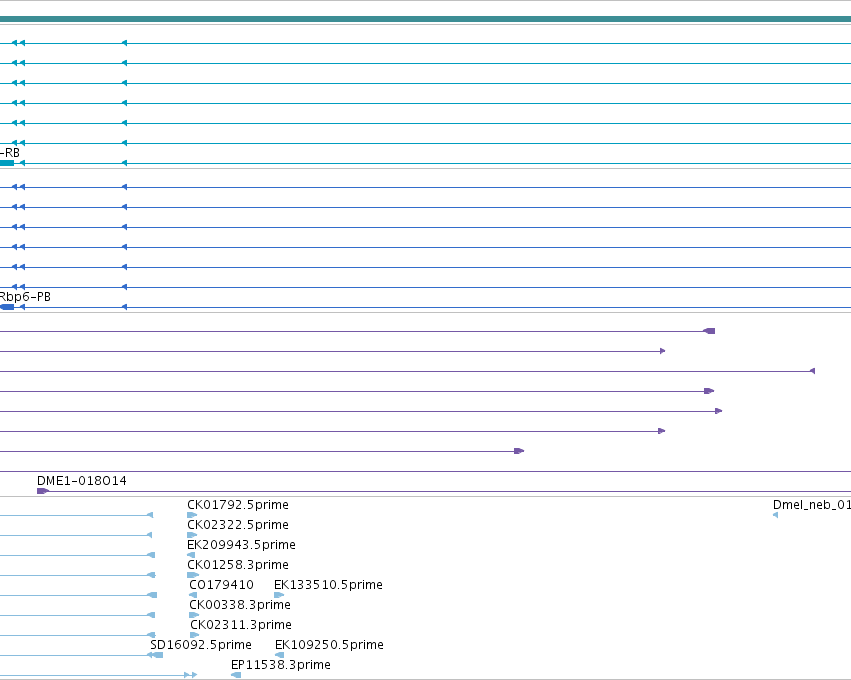This screenshot has width=851, height=680.
Task: Select the CO179410 EST label
Action: tap(221, 585)
